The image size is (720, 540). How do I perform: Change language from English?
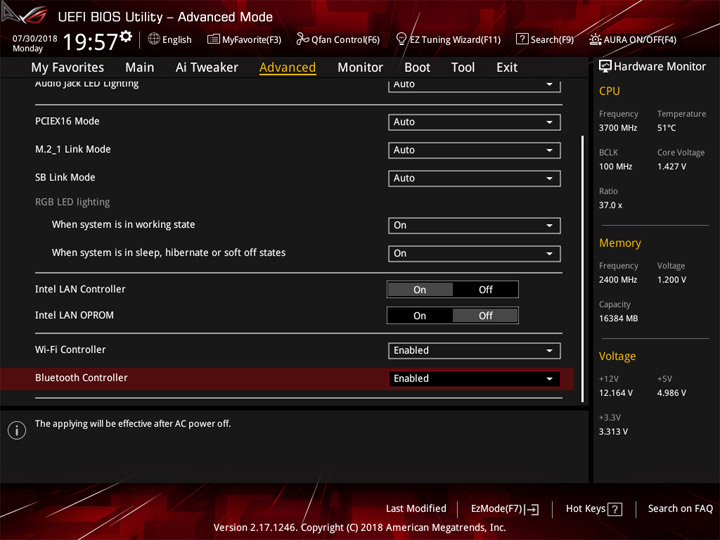pyautogui.click(x=177, y=40)
